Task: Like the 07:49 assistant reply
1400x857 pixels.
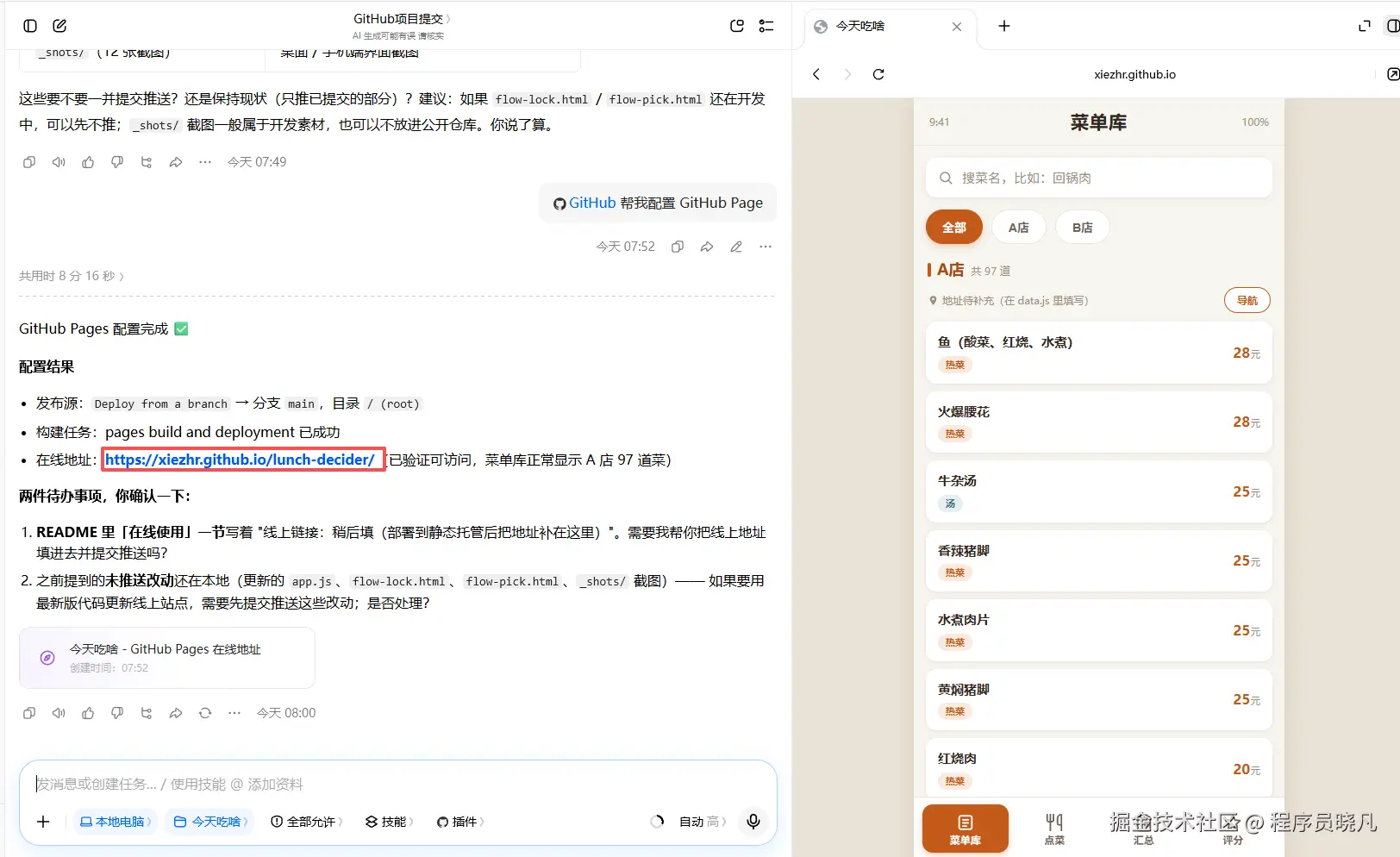Action: coord(88,162)
